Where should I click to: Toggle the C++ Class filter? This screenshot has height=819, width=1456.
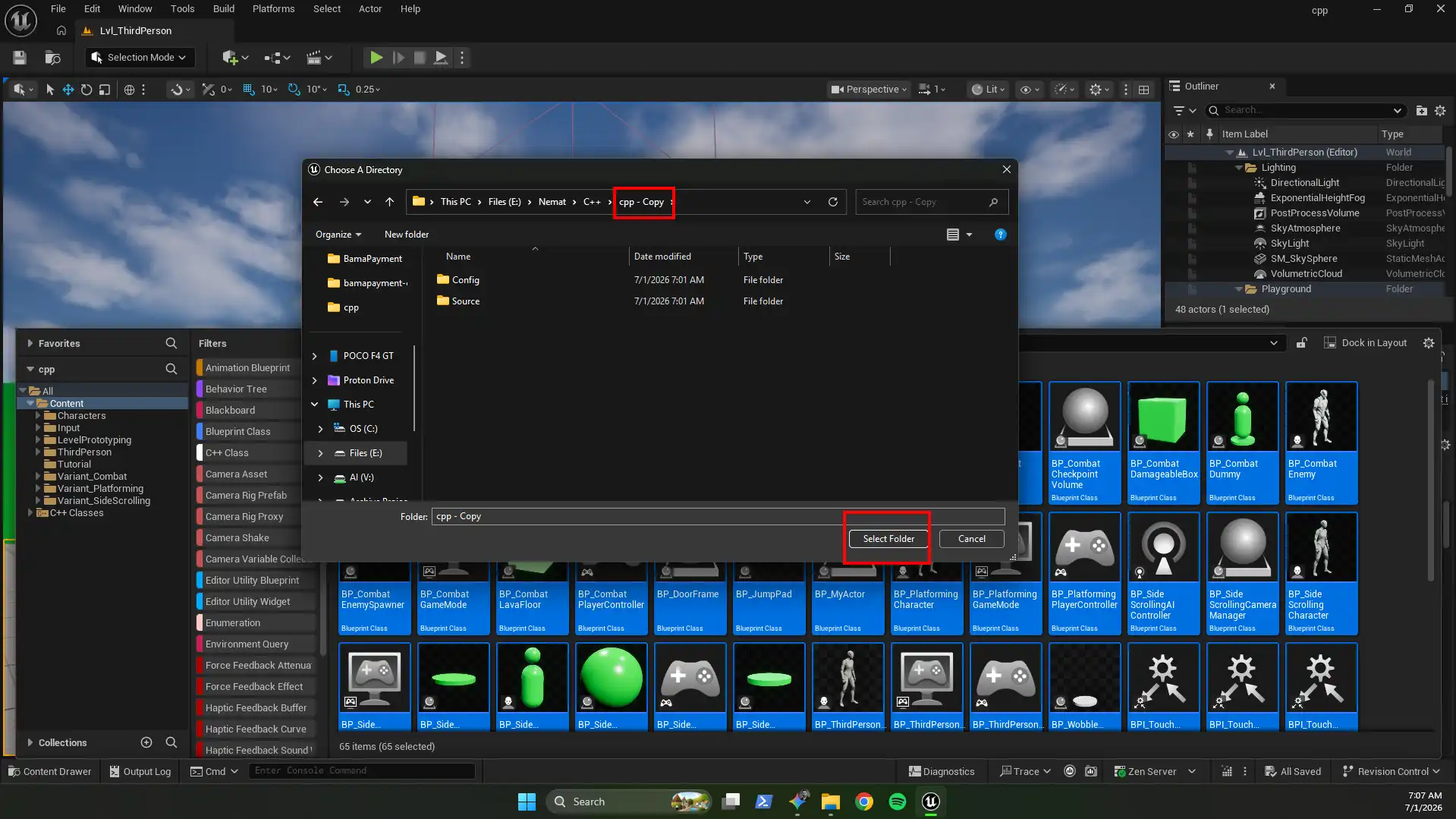(254, 452)
